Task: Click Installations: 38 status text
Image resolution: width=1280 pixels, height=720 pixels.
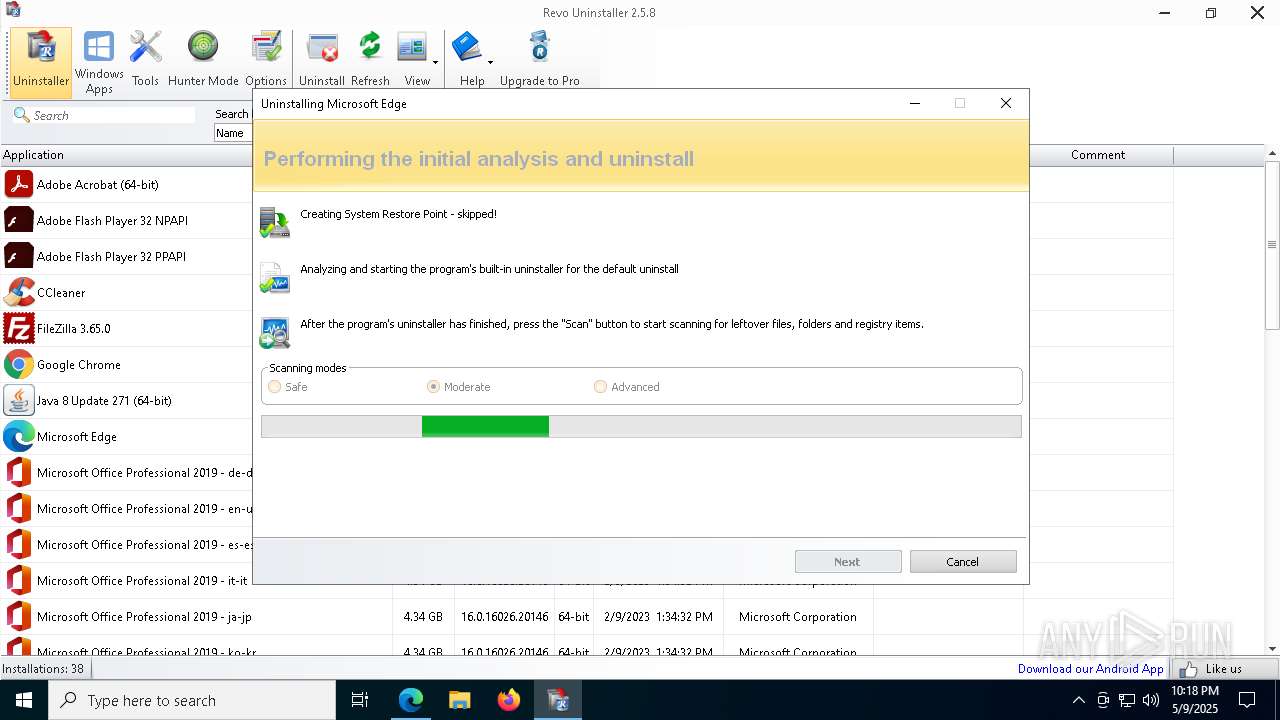Action: coord(43,669)
